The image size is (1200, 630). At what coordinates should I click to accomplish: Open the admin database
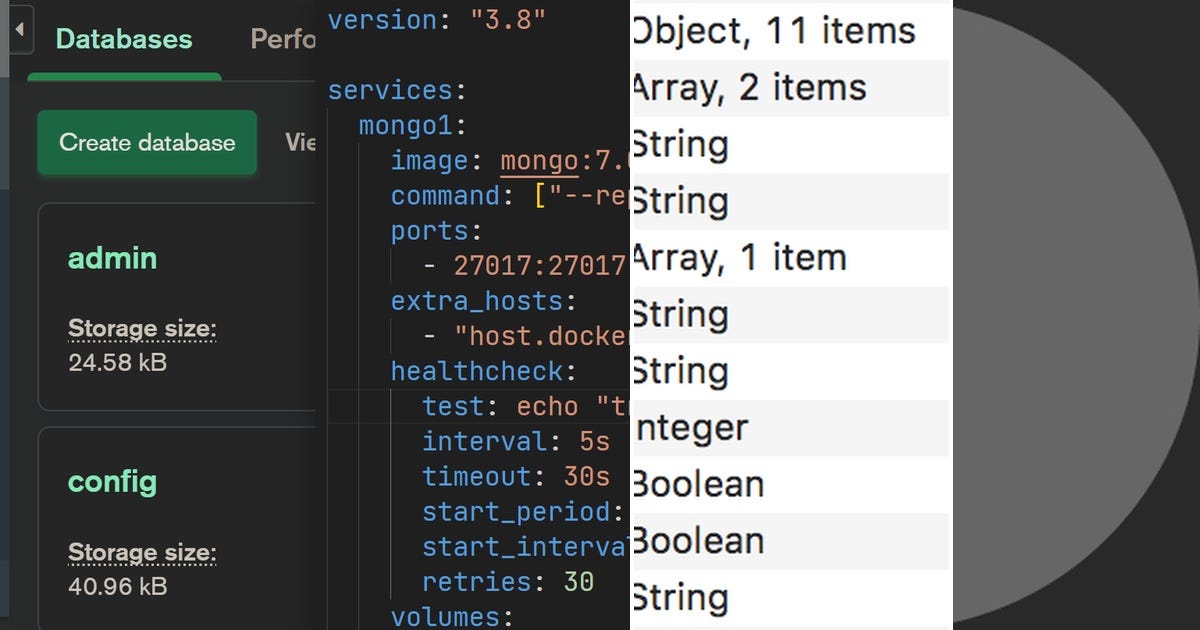pos(112,259)
